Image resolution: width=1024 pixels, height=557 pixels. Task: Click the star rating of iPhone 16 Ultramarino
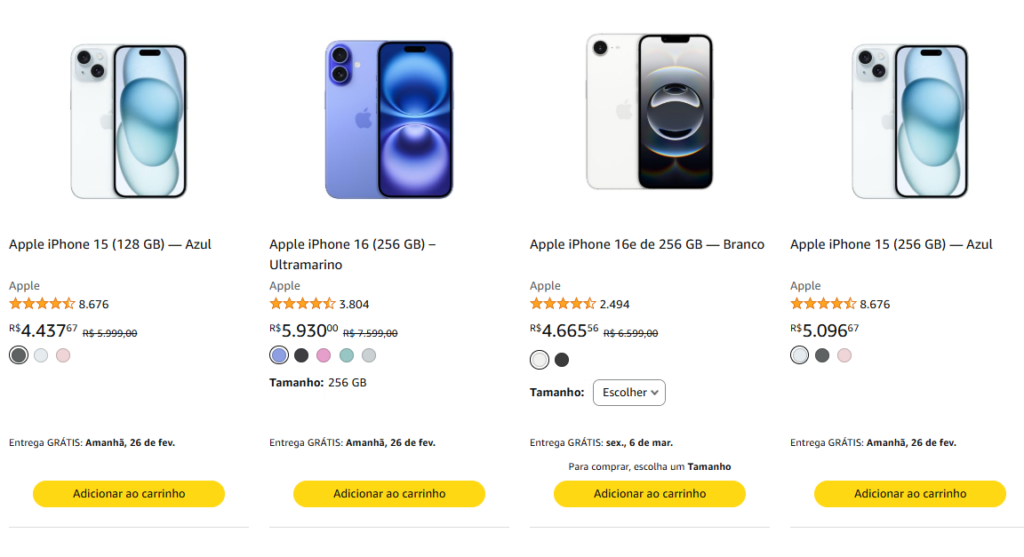pos(302,304)
